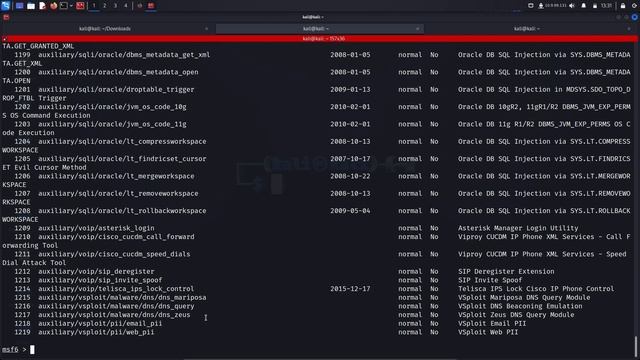Lock the screen via padlock icon
This screenshot has width=640, height=360.
pos(623,6)
